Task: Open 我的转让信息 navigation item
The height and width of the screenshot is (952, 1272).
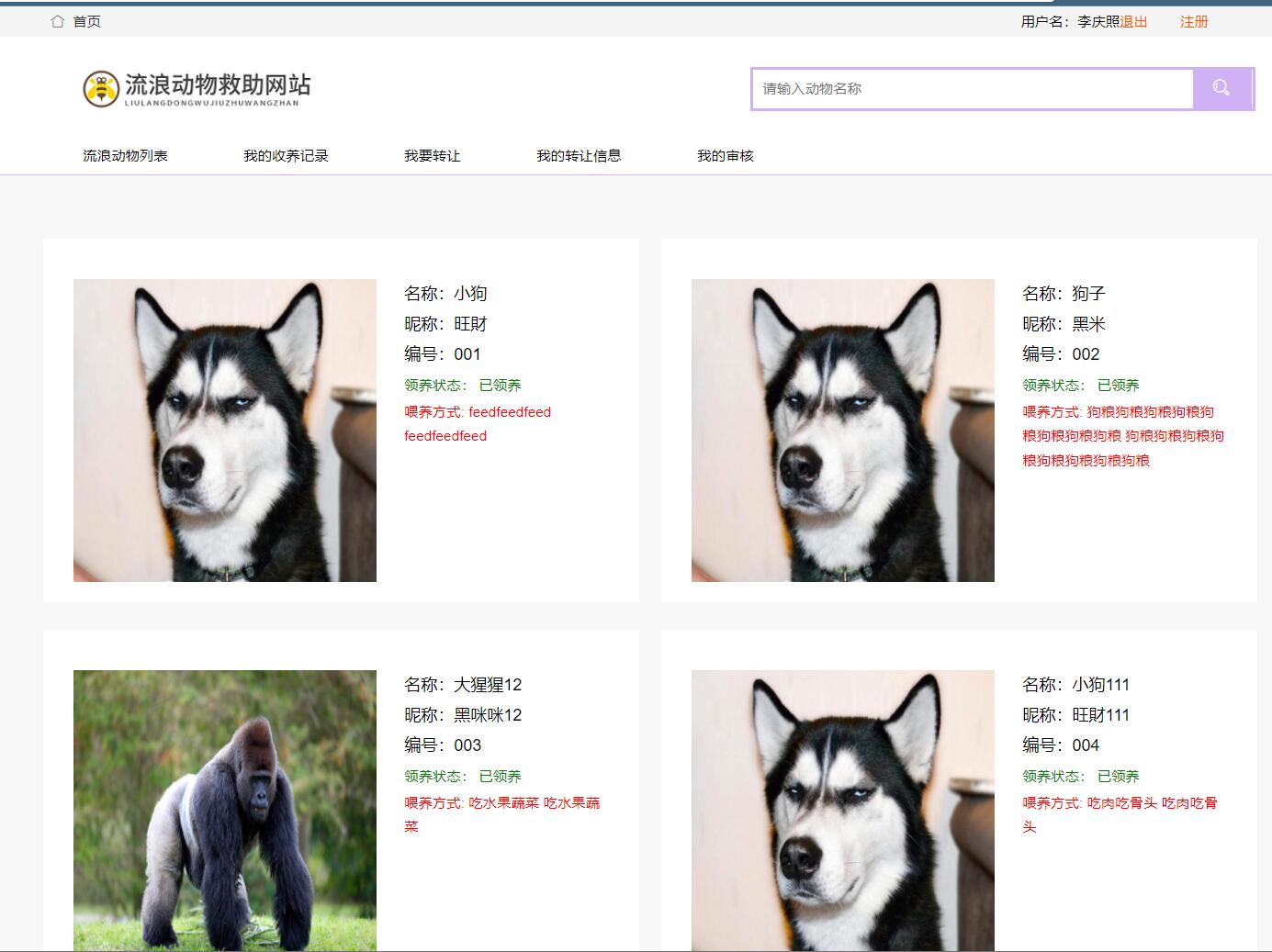Action: (579, 155)
